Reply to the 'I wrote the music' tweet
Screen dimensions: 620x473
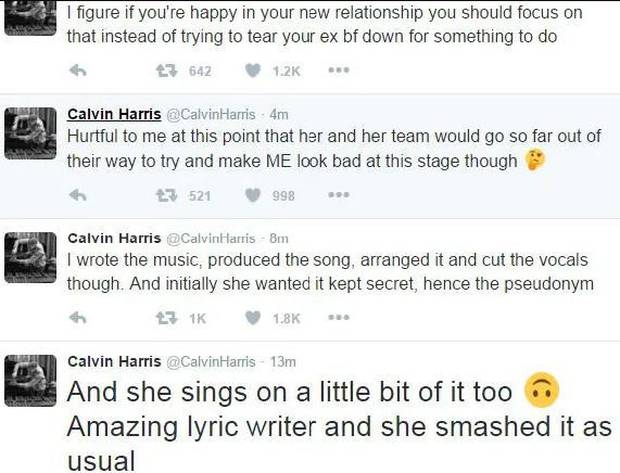(x=78, y=318)
